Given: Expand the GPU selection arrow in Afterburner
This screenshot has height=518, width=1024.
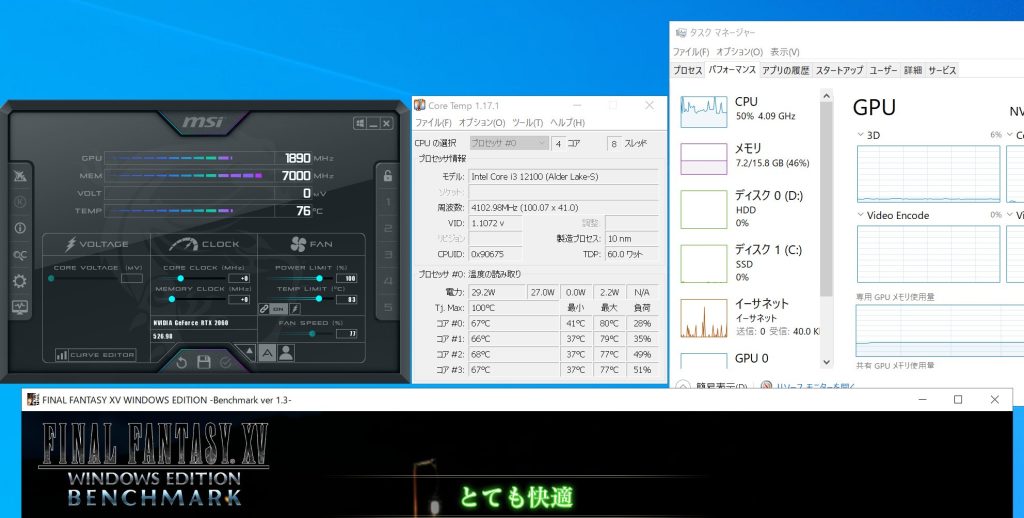Looking at the screenshot, I should [249, 351].
